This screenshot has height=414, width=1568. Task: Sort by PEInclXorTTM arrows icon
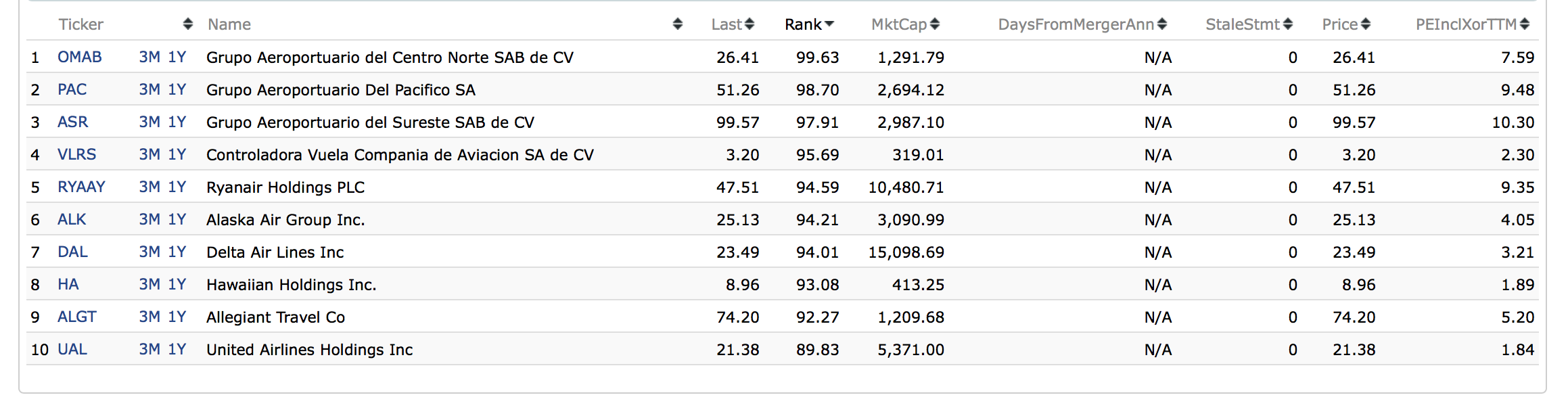click(x=1525, y=24)
